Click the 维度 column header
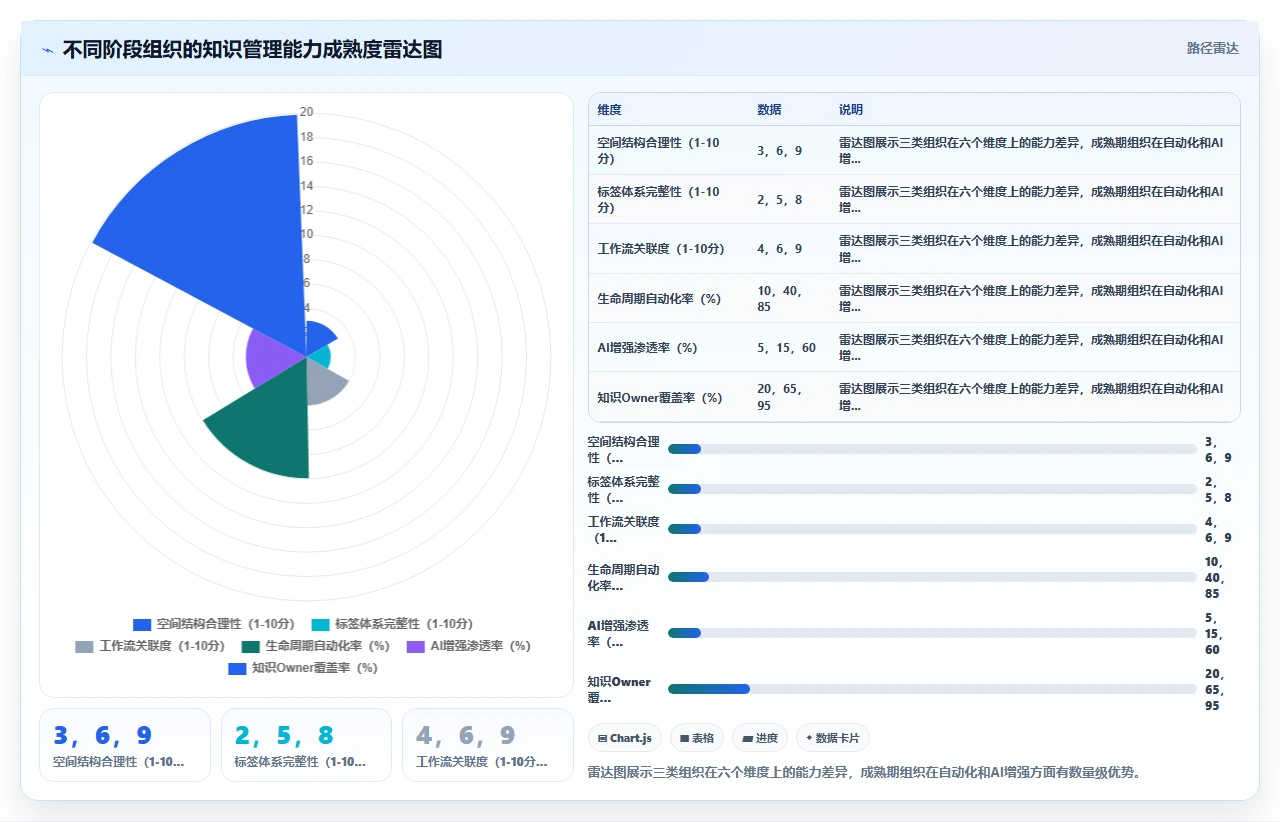 (609, 110)
